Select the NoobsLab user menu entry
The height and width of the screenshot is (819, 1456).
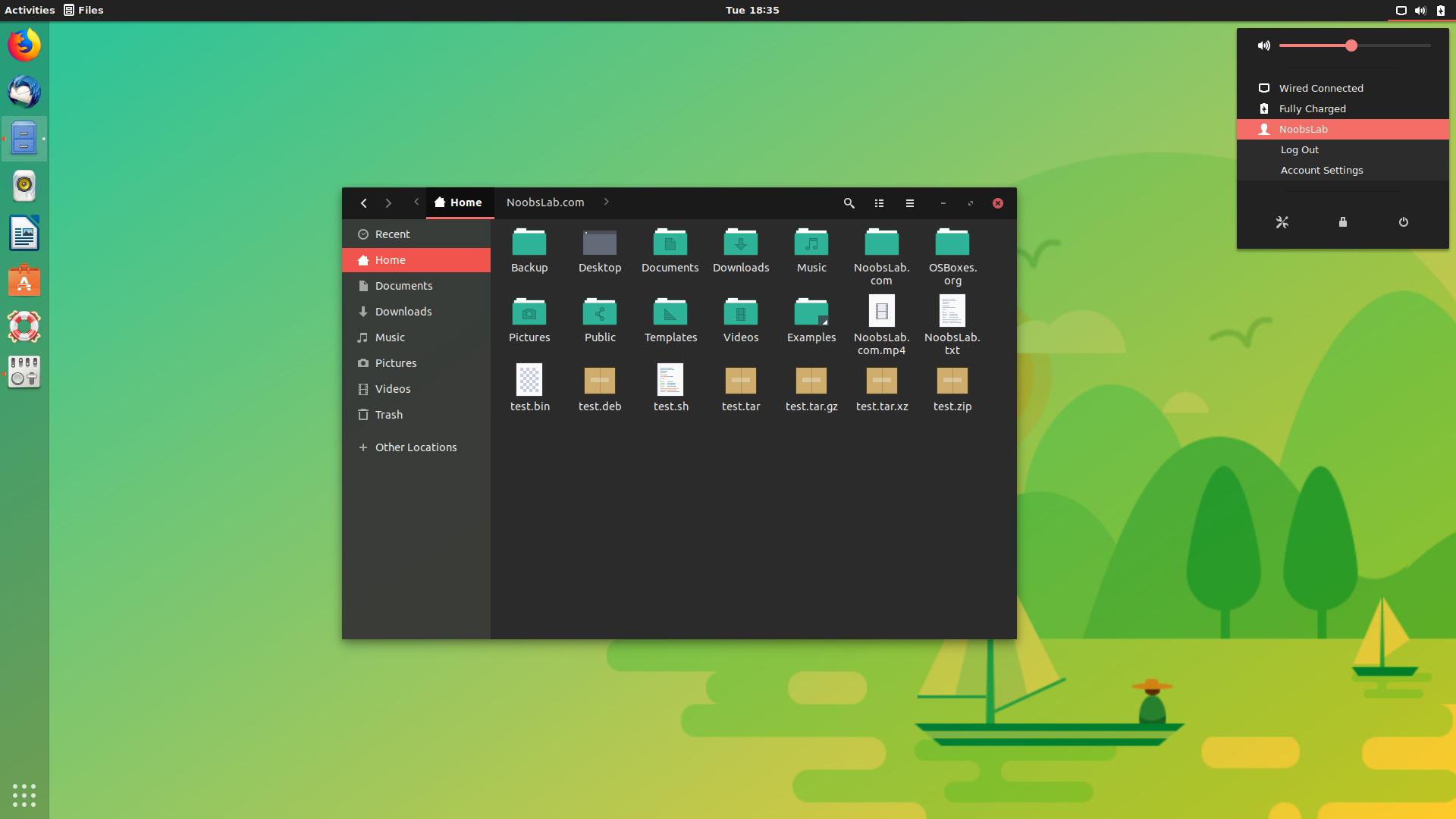1304,129
